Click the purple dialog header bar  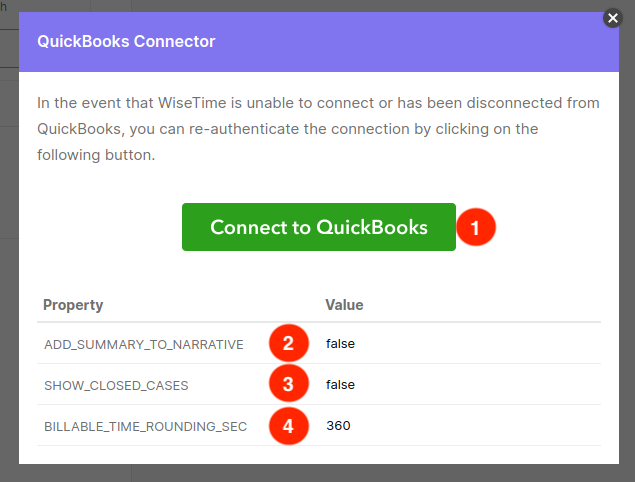[319, 42]
